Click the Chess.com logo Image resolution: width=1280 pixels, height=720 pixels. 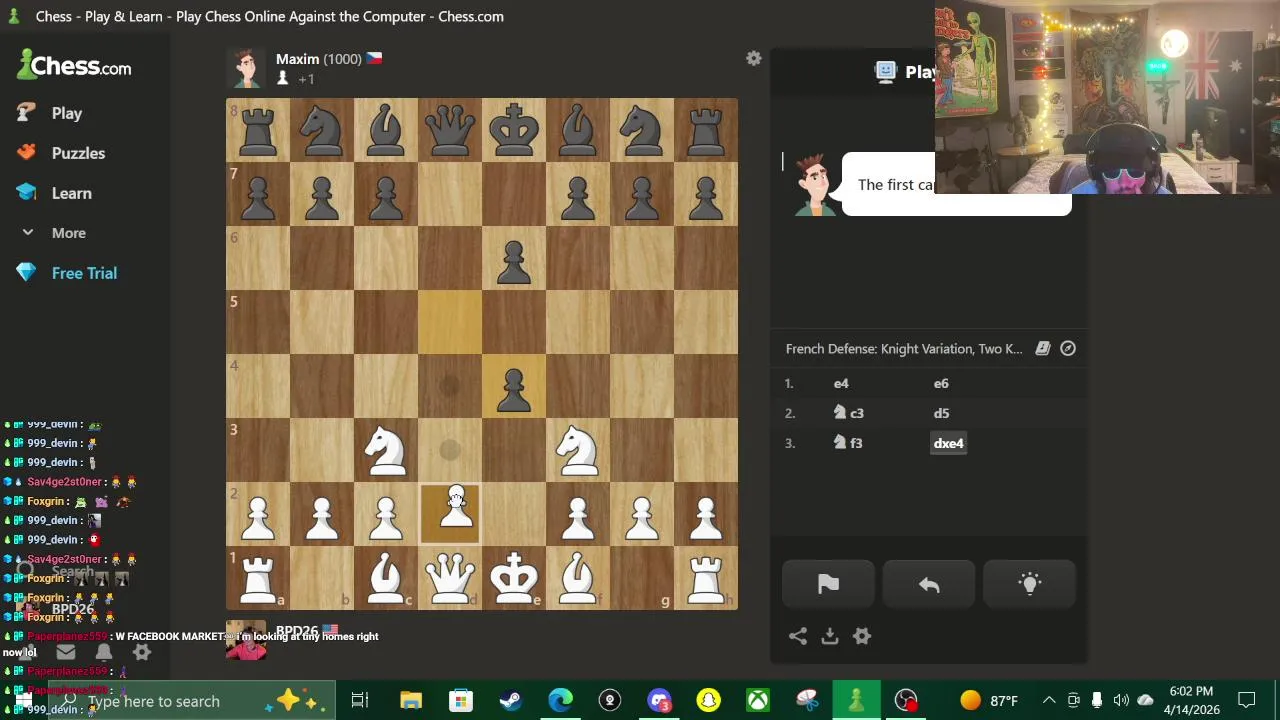coord(74,66)
